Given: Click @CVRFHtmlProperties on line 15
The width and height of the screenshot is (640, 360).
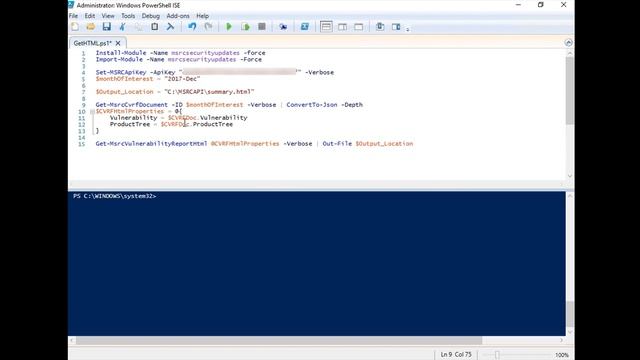Looking at the screenshot, I should 245,144.
